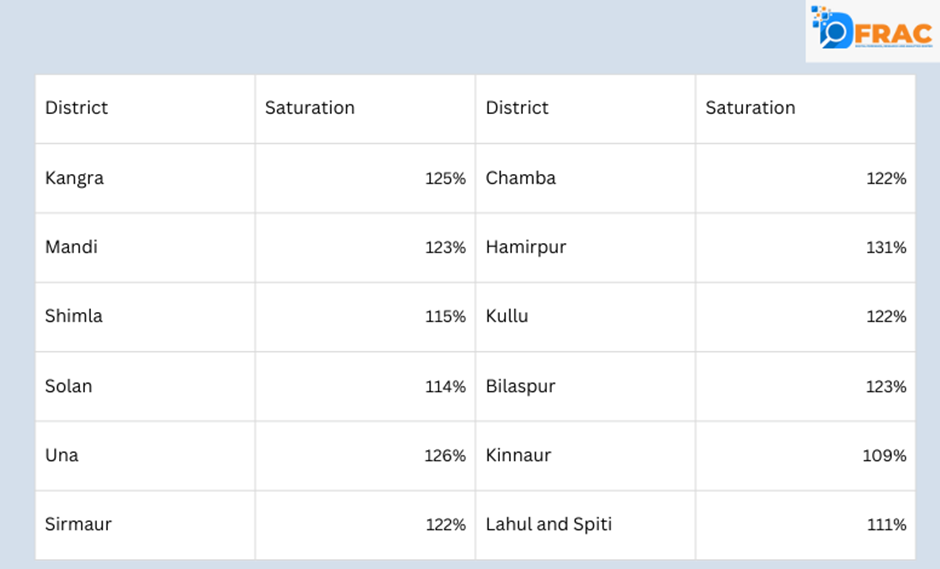Select the Bilaspur district cell
940x569 pixels.
point(520,386)
